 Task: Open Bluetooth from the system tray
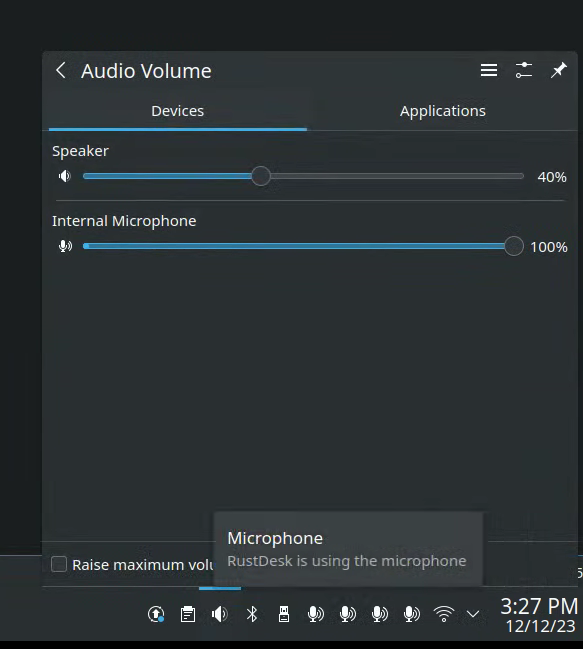252,614
